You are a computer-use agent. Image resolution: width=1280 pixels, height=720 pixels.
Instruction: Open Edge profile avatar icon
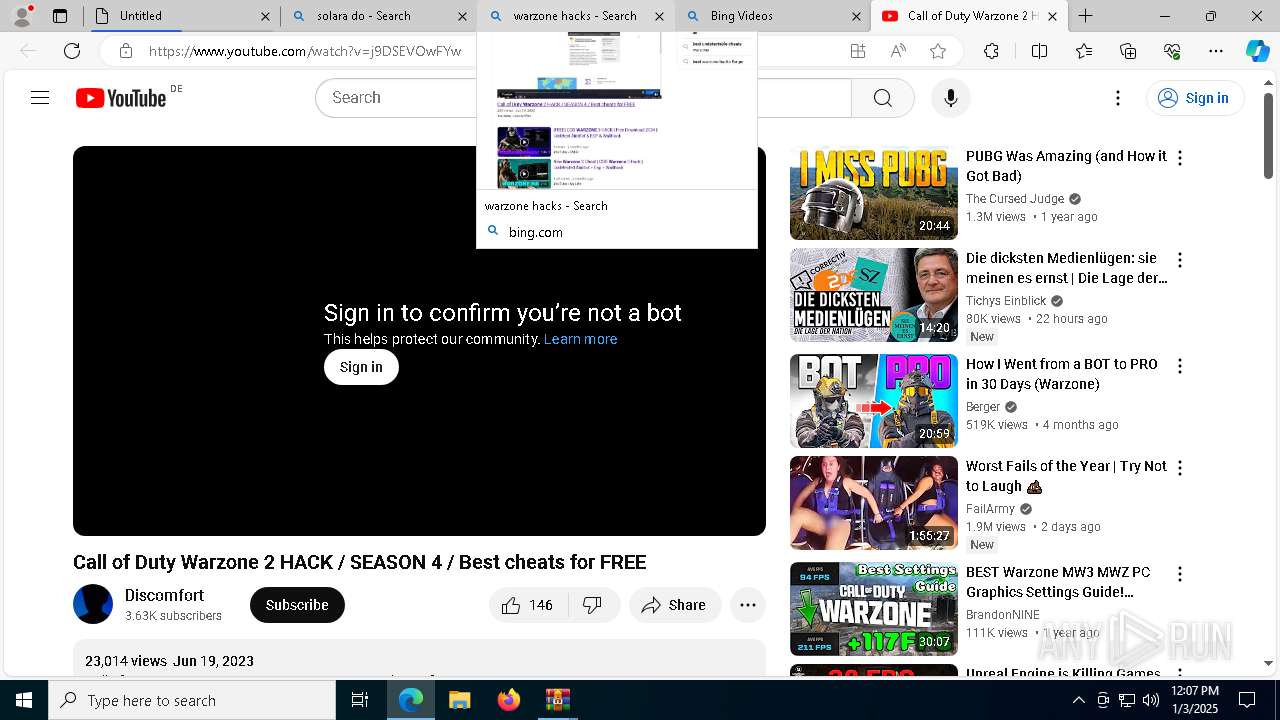click(x=22, y=16)
